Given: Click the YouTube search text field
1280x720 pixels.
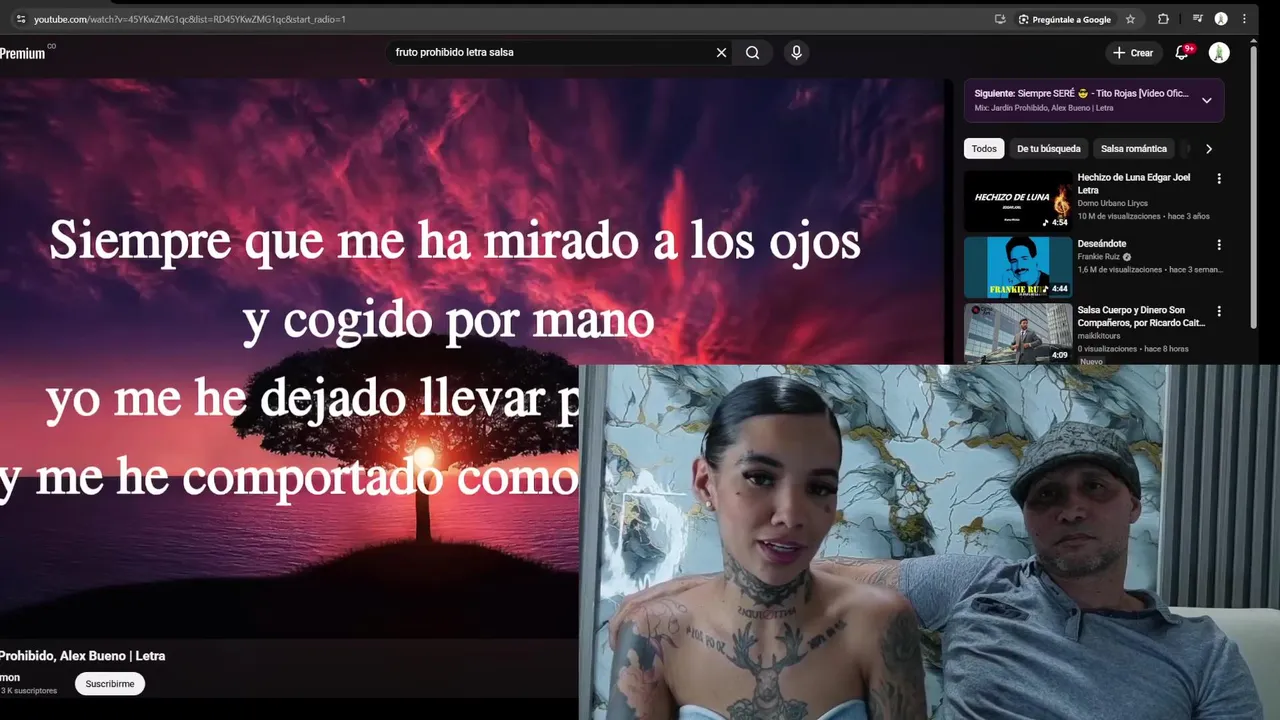Looking at the screenshot, I should click(x=548, y=52).
